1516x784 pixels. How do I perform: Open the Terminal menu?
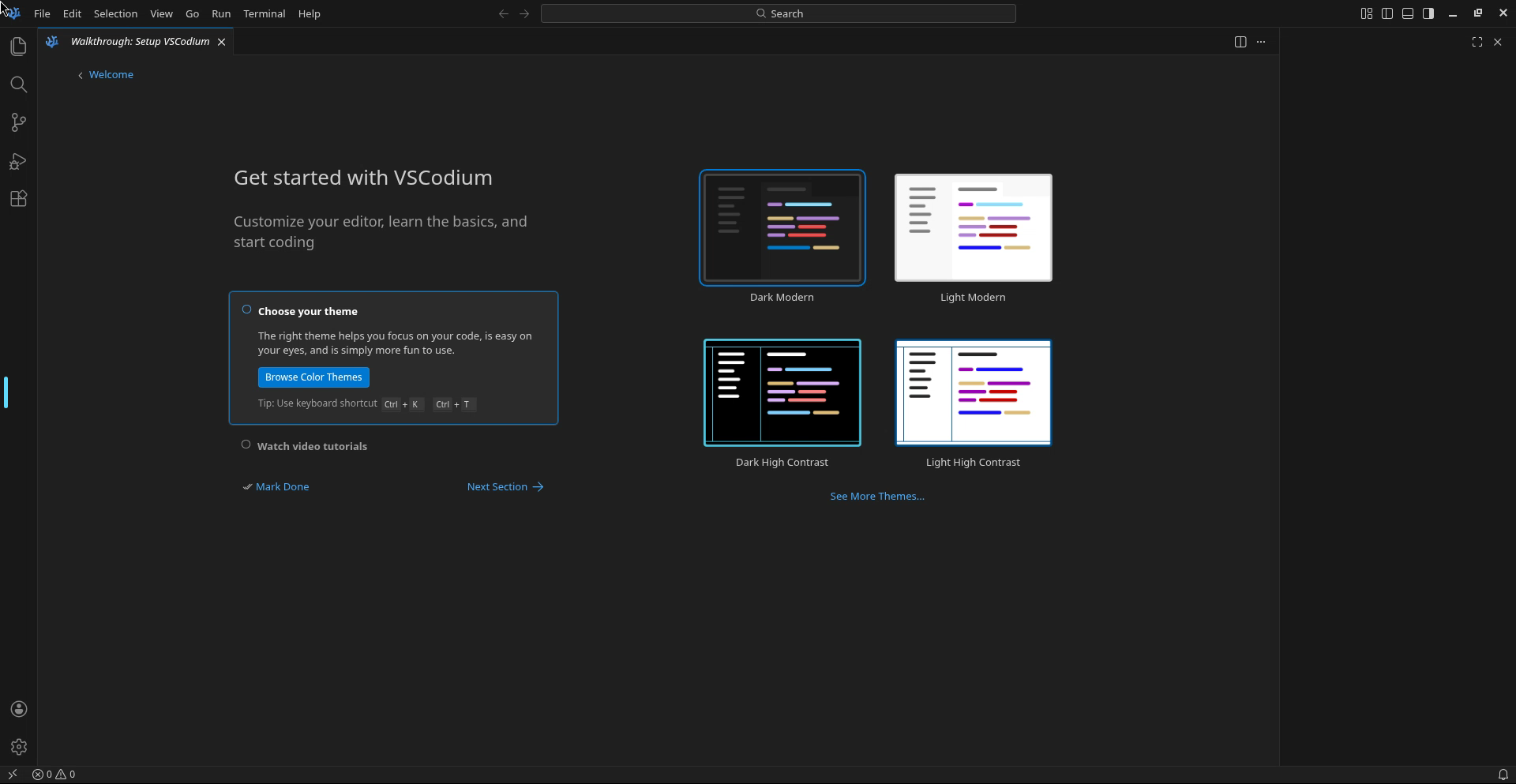(264, 13)
